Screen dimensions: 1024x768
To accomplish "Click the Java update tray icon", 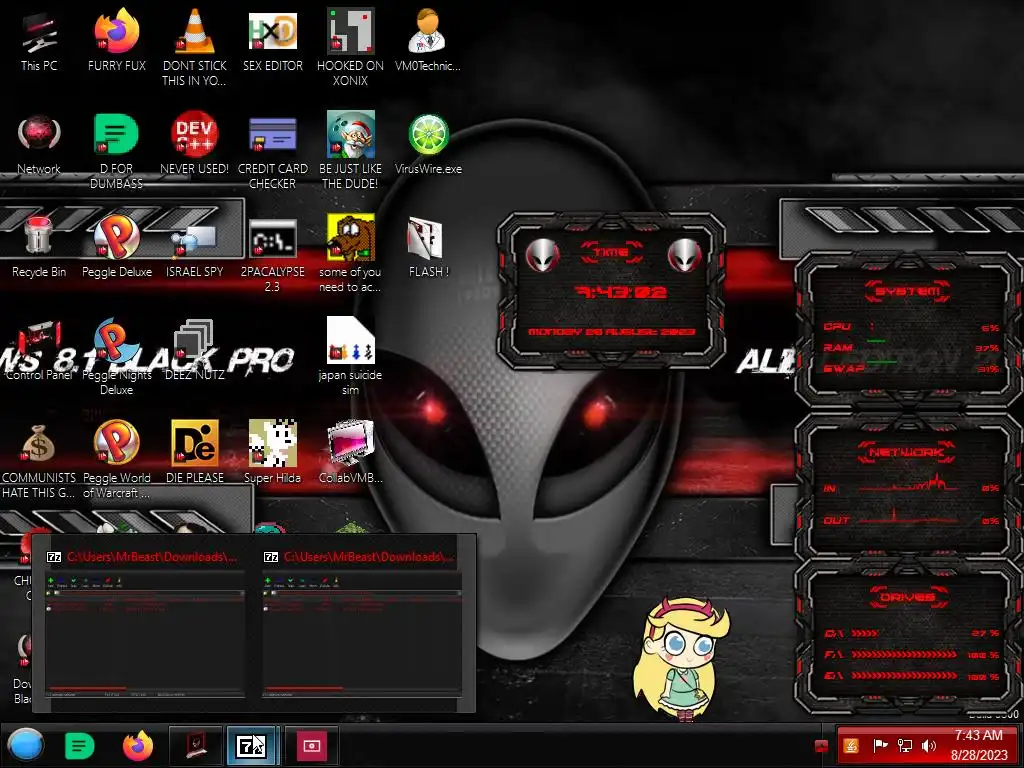I will coord(852,746).
